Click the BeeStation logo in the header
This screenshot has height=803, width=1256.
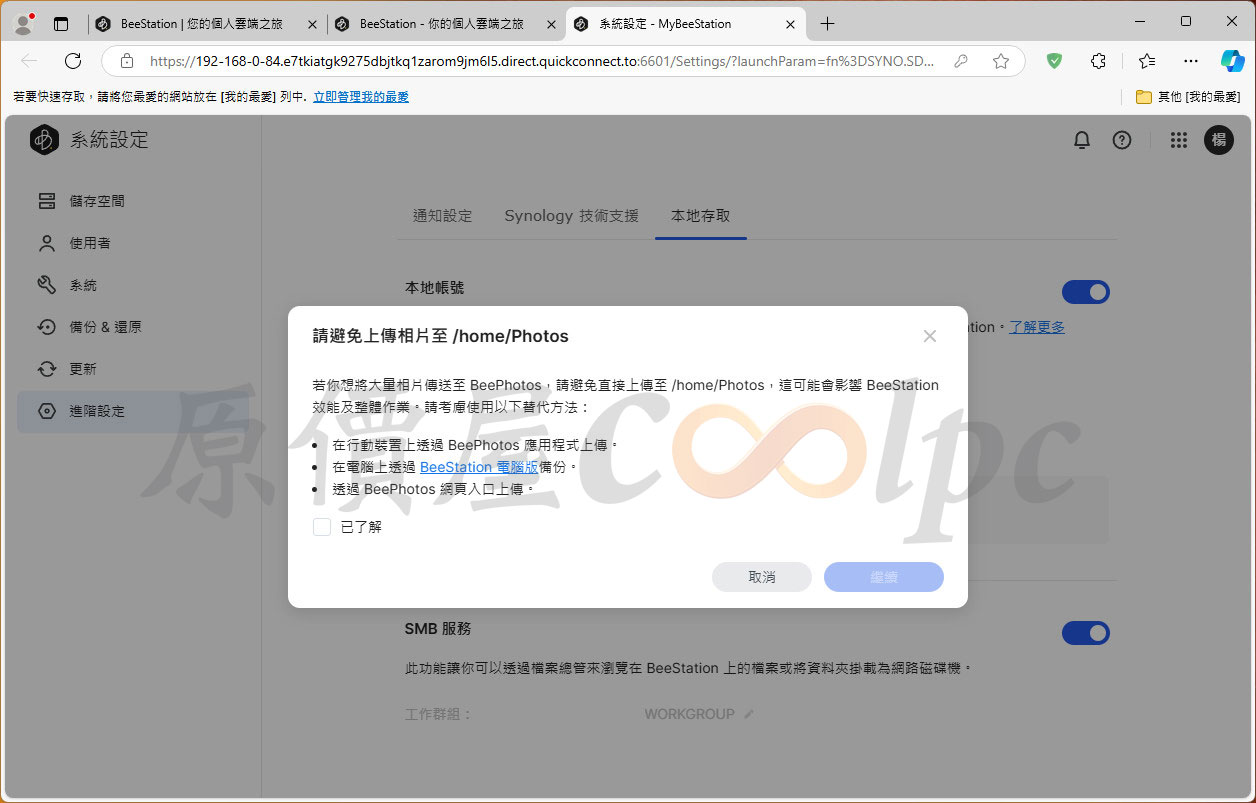click(44, 140)
